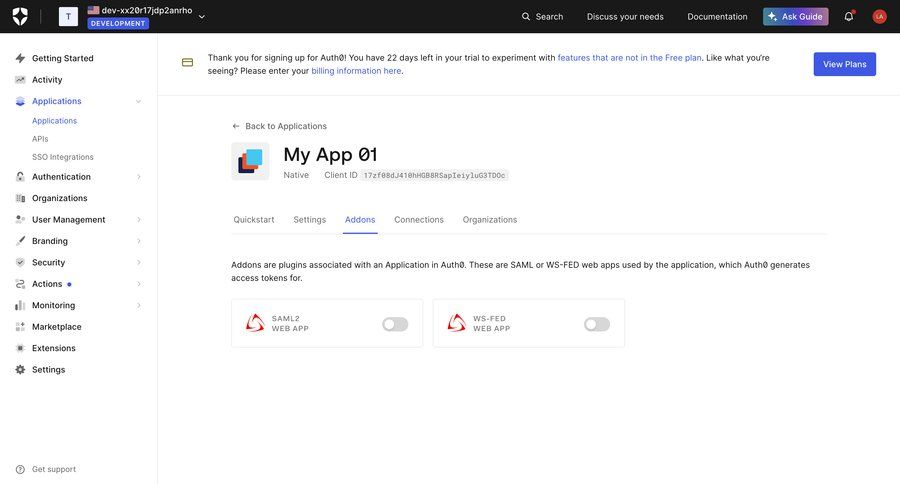Open the Documentation link
This screenshot has width=900, height=484.
pyautogui.click(x=717, y=17)
